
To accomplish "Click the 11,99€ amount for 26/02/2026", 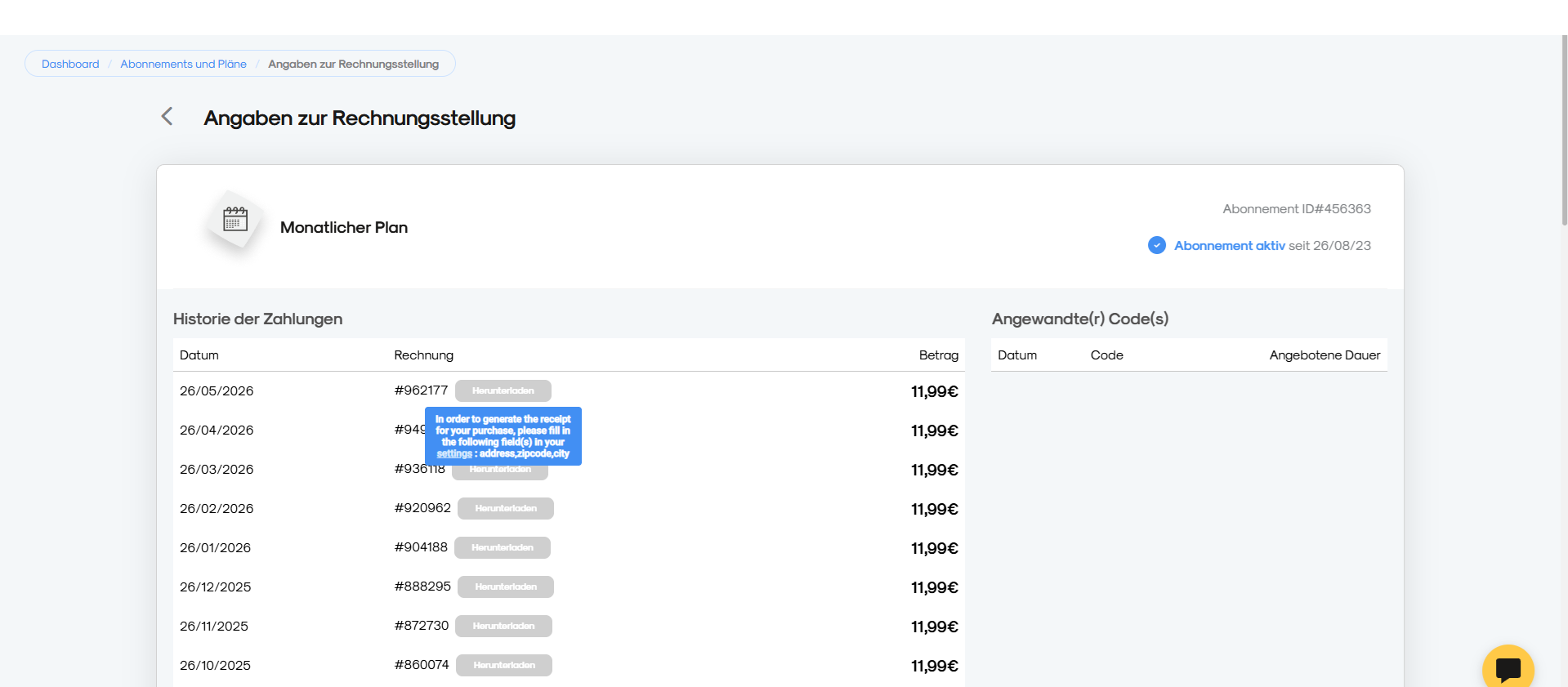I will 935,510.
